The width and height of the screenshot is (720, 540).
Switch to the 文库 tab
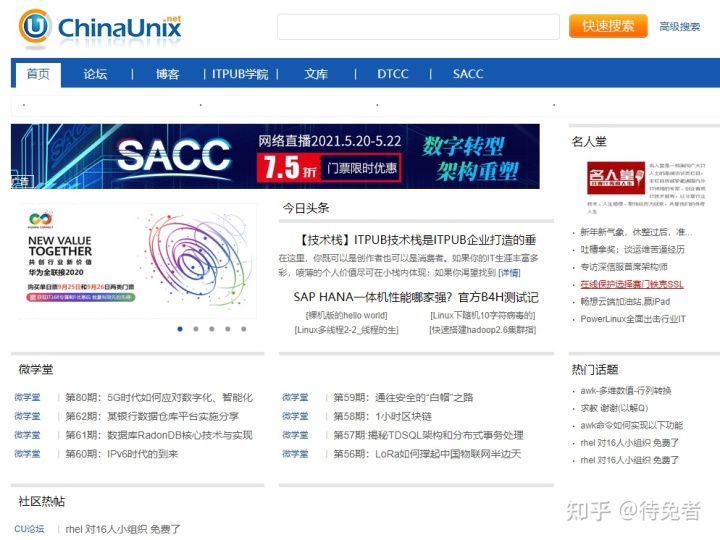(316, 74)
